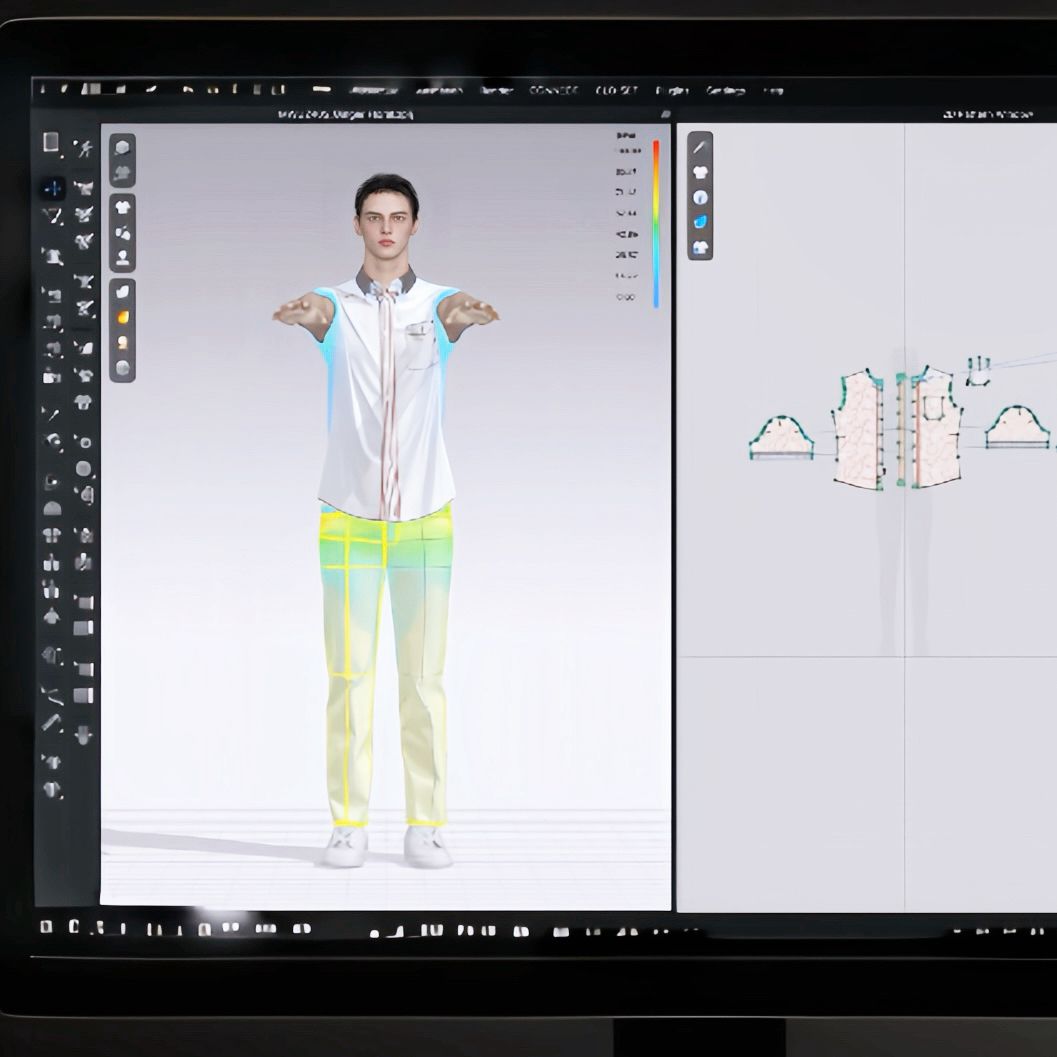Image resolution: width=1057 pixels, height=1057 pixels.
Task: Select the grey sphere icon in 3D window toolbar
Action: point(122,368)
